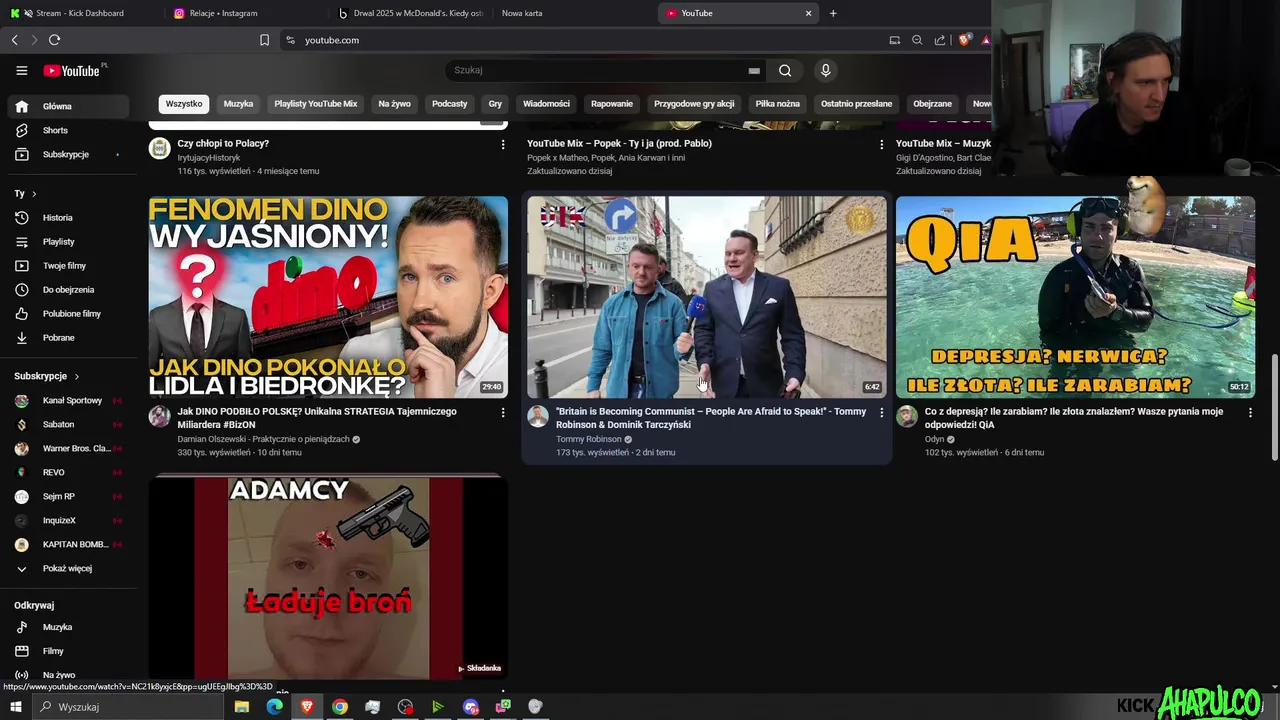Select the Piłka nożna chip
The width and height of the screenshot is (1280, 720).
tap(778, 104)
